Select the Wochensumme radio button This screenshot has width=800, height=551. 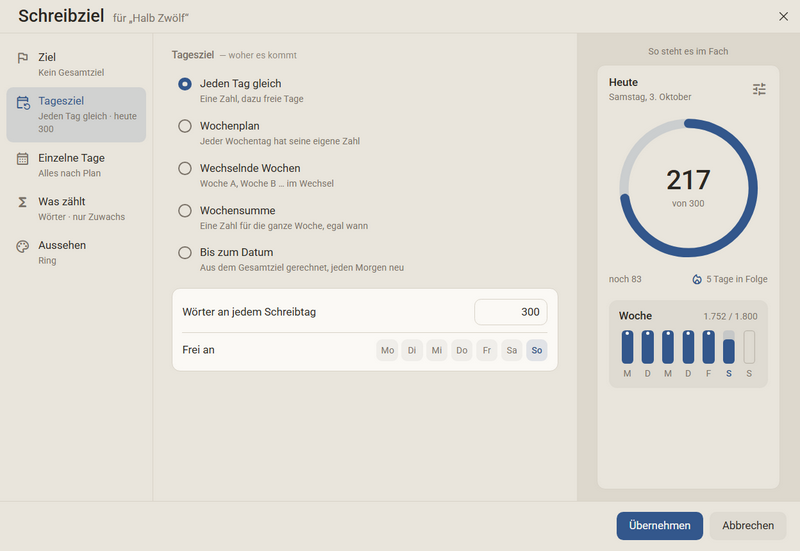[x=185, y=211]
